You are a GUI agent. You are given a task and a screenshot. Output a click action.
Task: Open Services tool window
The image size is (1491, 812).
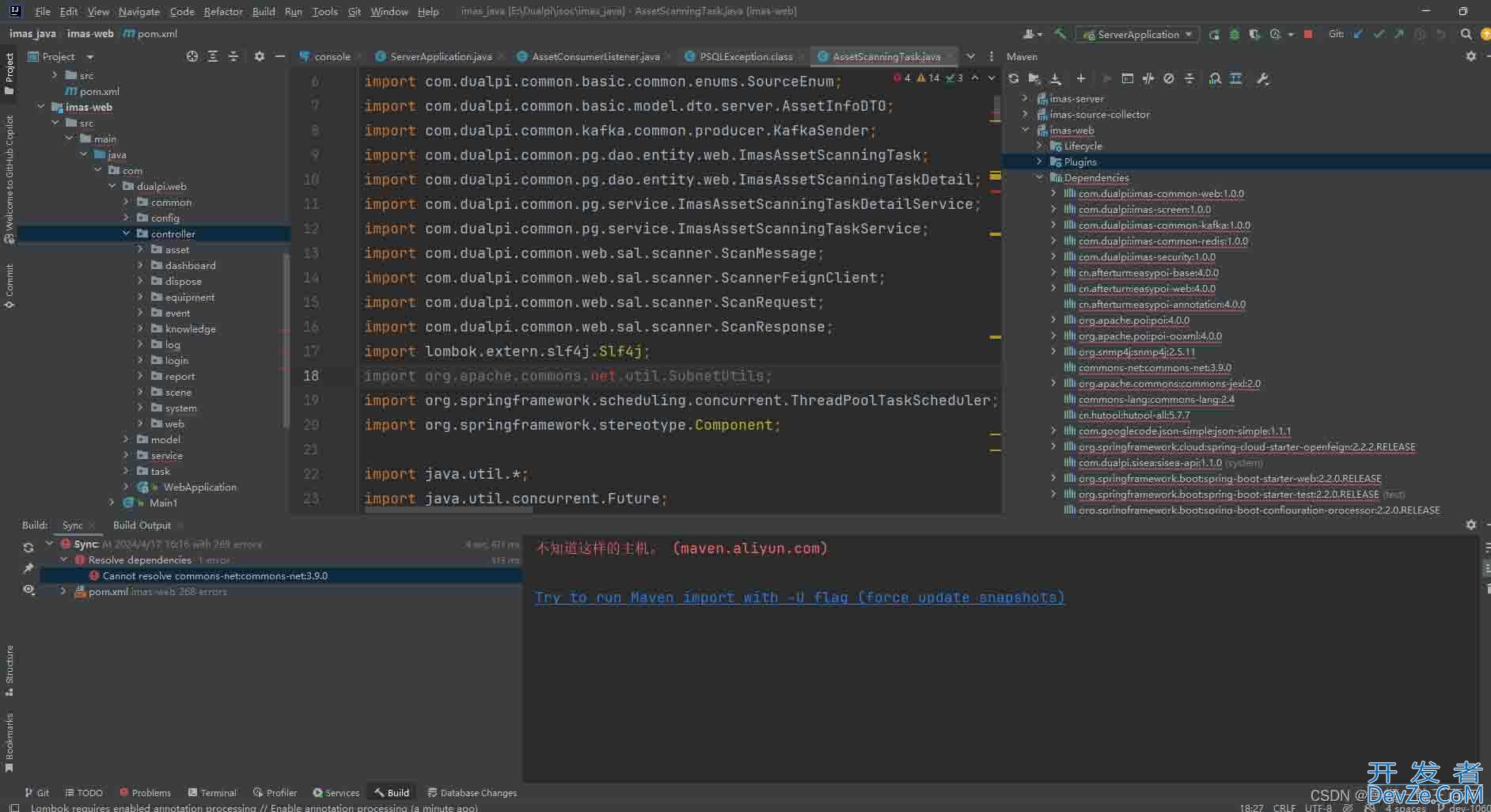click(x=336, y=792)
